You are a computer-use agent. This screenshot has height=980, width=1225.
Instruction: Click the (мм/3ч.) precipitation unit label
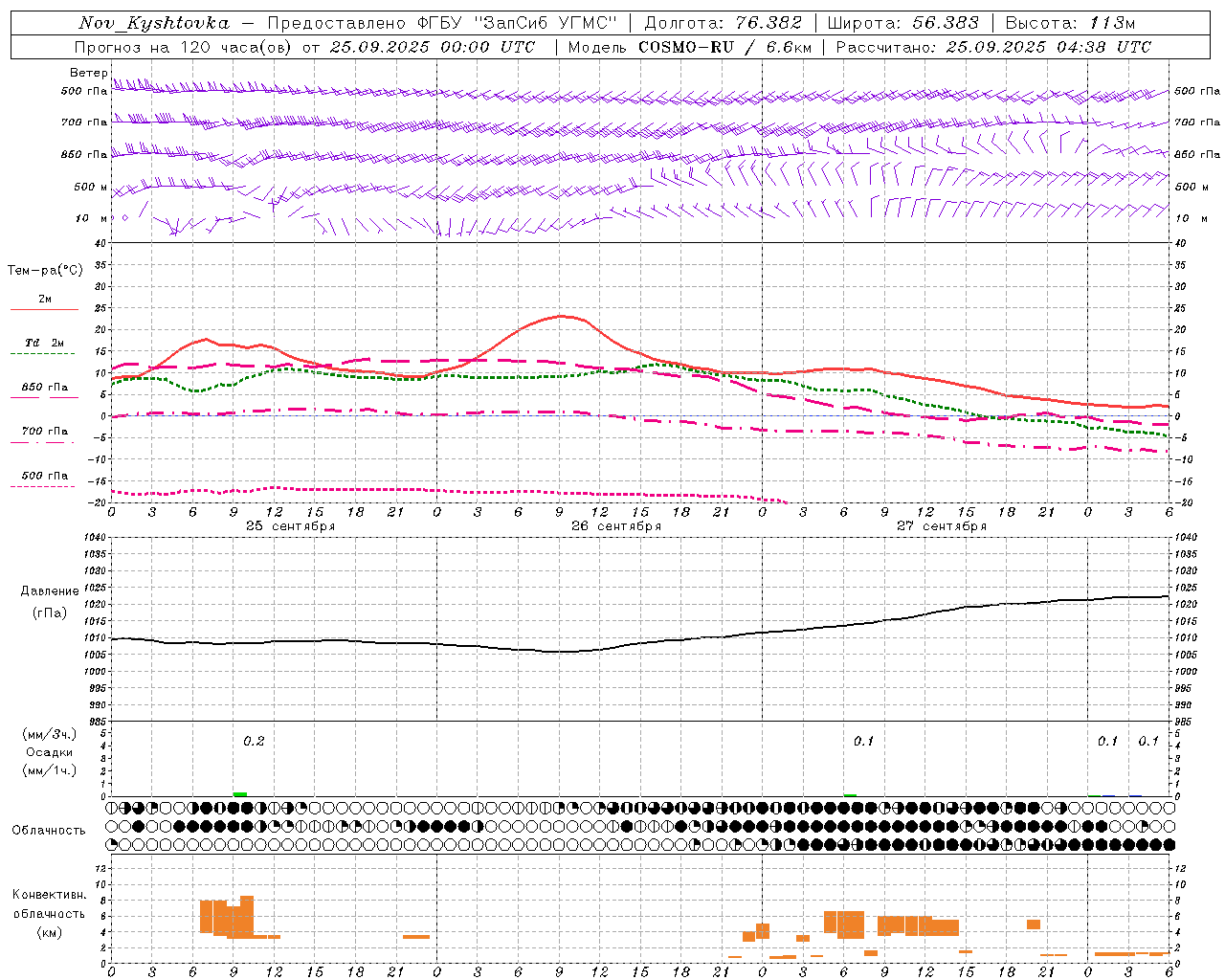(50, 734)
